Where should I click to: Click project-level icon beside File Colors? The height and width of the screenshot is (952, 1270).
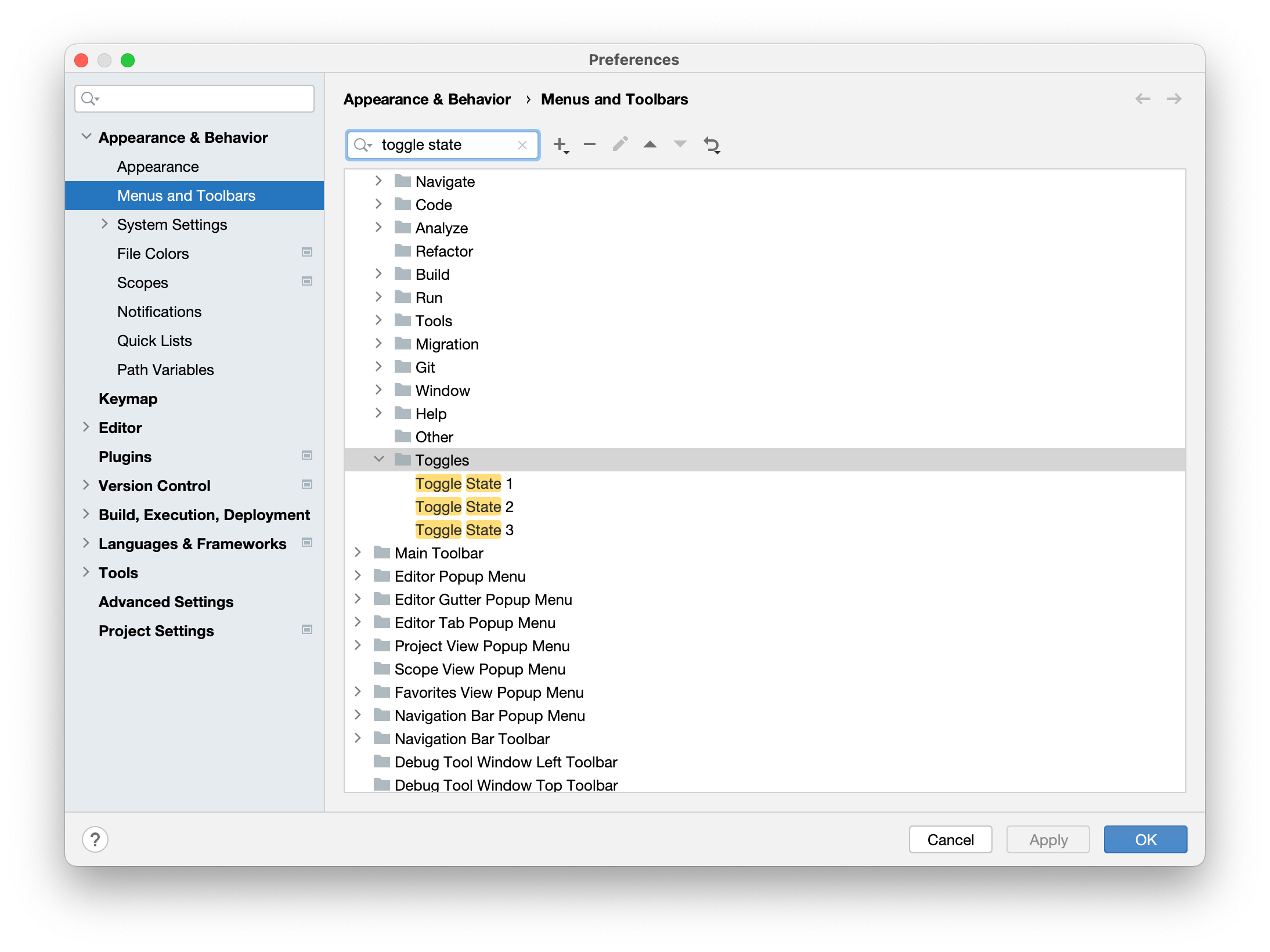307,252
